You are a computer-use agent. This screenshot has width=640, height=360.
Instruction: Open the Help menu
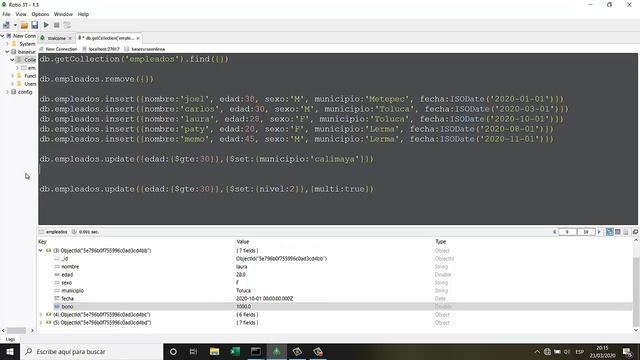point(83,14)
